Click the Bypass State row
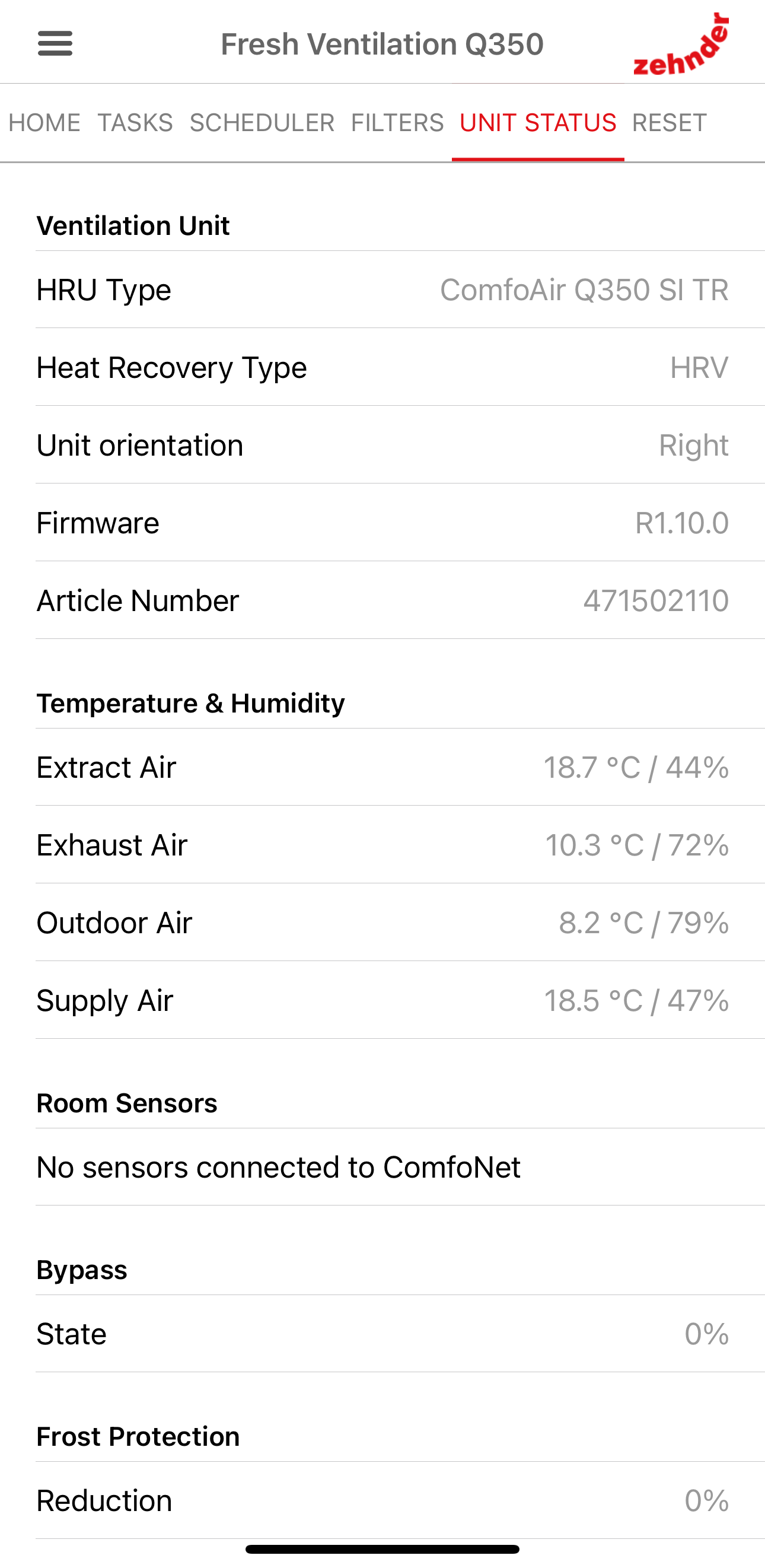Image resolution: width=765 pixels, height=1568 pixels. coord(382,1334)
